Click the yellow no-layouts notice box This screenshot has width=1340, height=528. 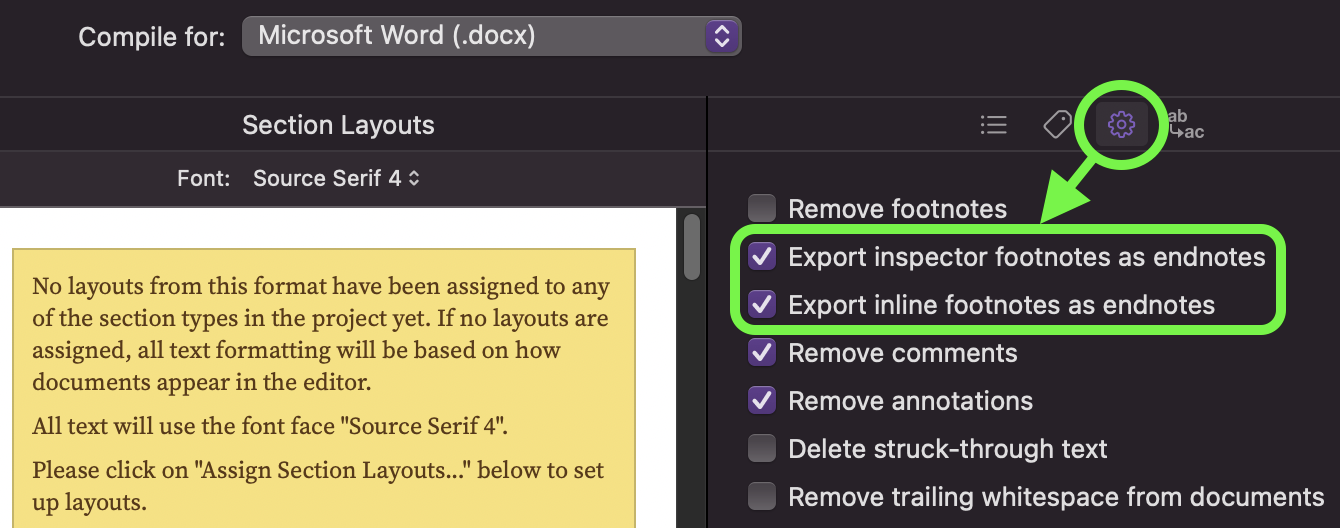323,390
